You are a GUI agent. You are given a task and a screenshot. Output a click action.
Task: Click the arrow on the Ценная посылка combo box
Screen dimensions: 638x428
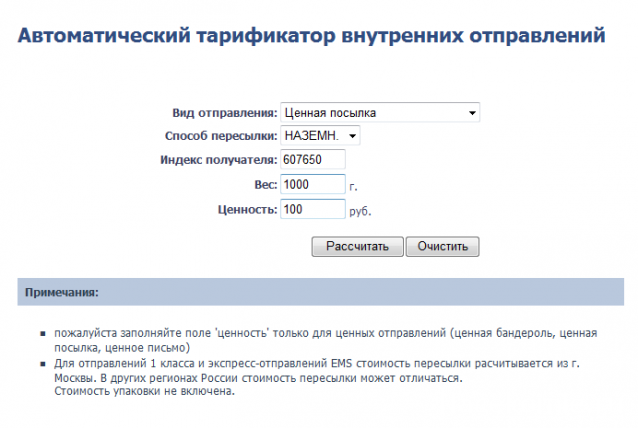tap(472, 113)
